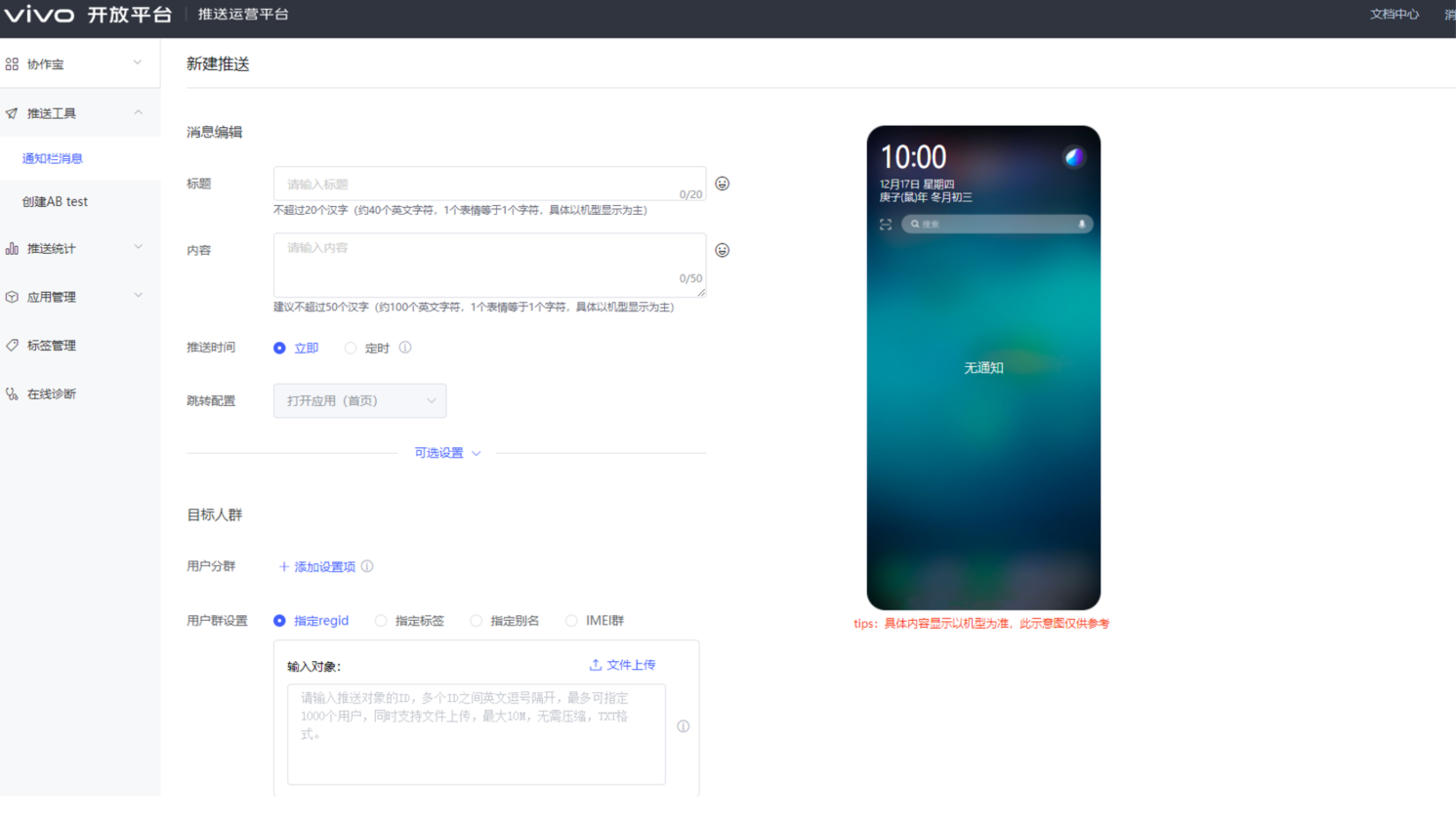Viewport: 1456px width, 825px height.
Task: Select the 定时 push time option
Action: (351, 349)
